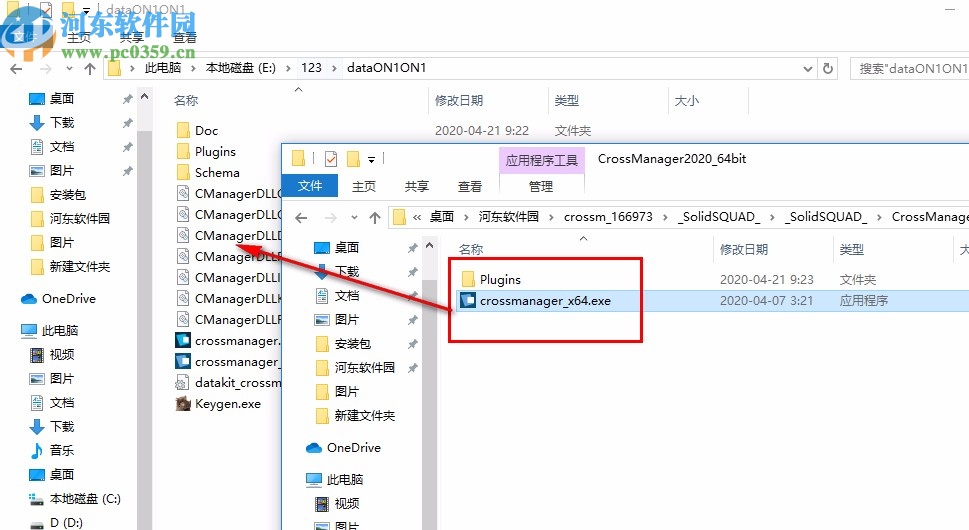Open 河东软件园 in front window sidebar
Image resolution: width=969 pixels, height=530 pixels.
pos(355,368)
